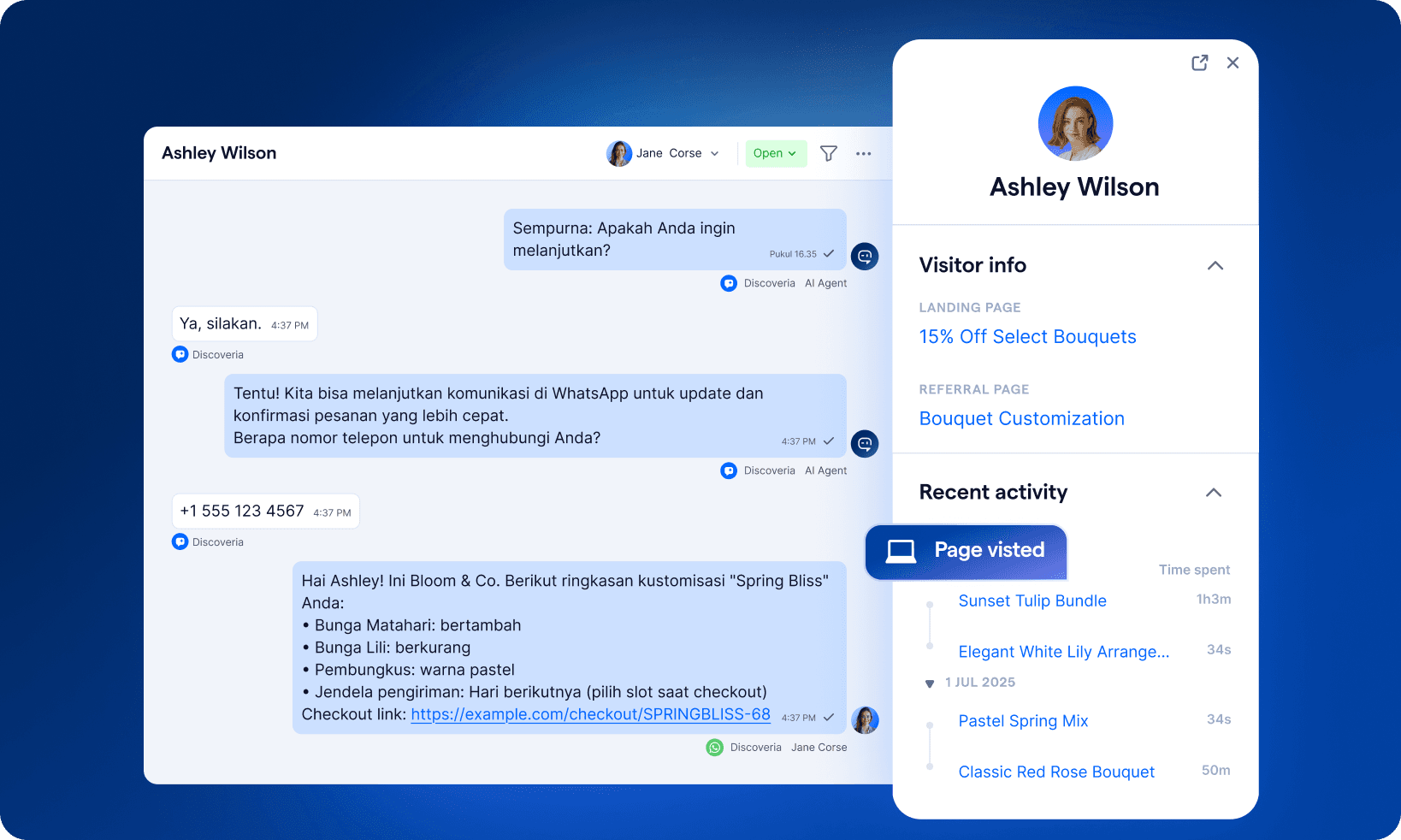
Task: Collapse the Visitor info section
Action: 1215,265
